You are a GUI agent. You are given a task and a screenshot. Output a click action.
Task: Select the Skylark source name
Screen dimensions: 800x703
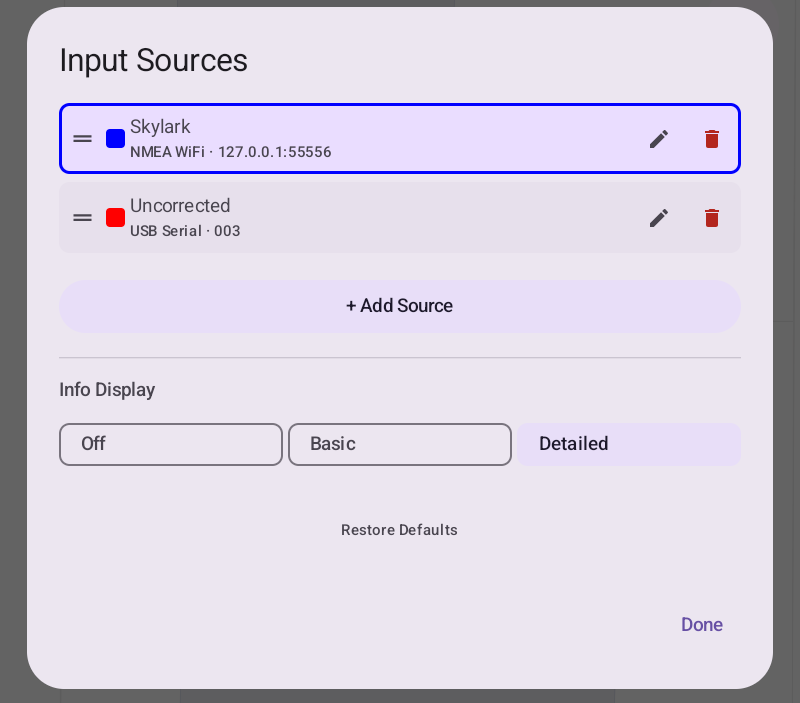[160, 127]
